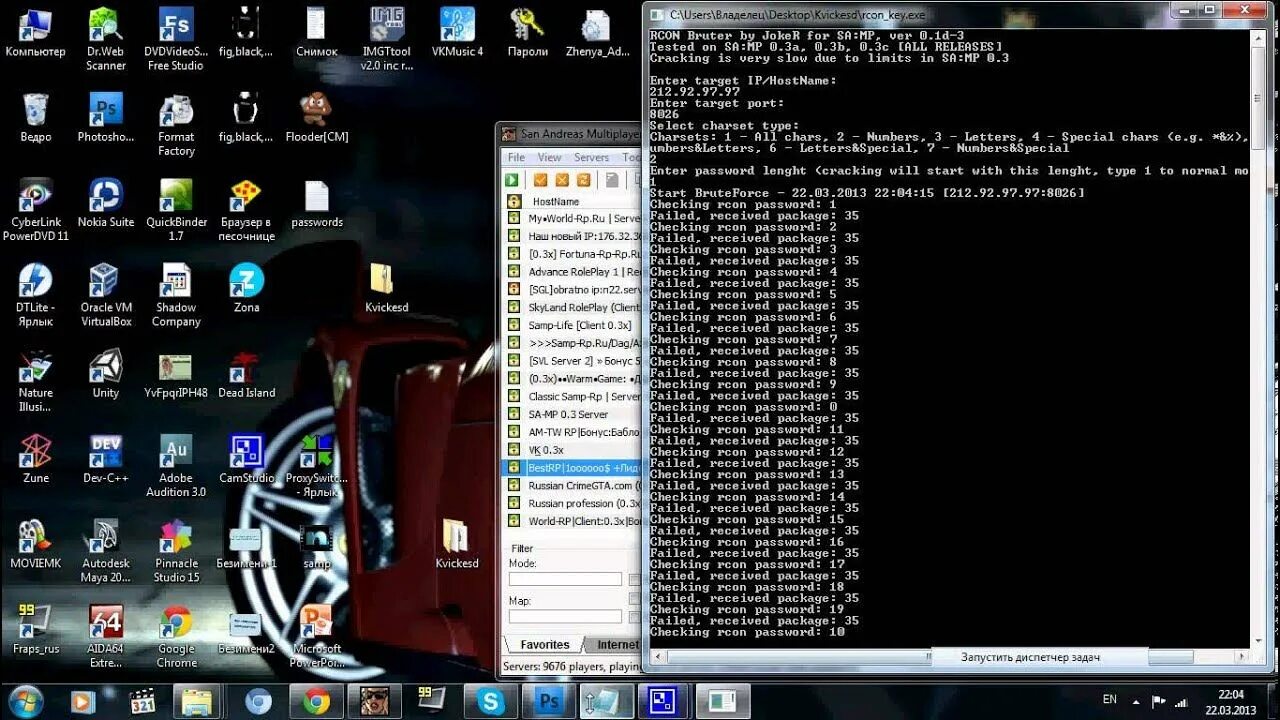
Task: Select the 'VK 0.3x' server row
Action: [x=572, y=450]
